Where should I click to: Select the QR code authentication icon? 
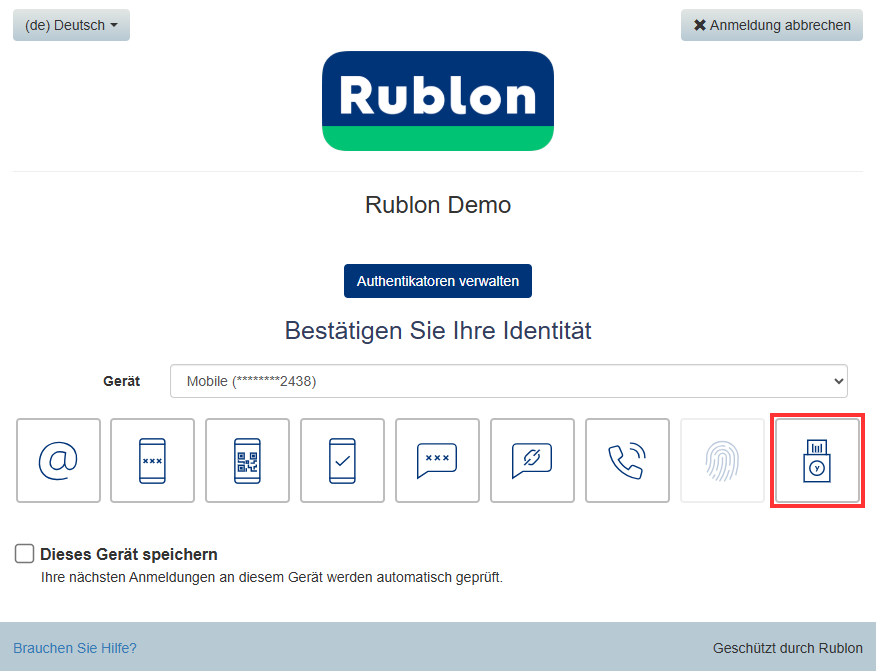click(x=247, y=460)
